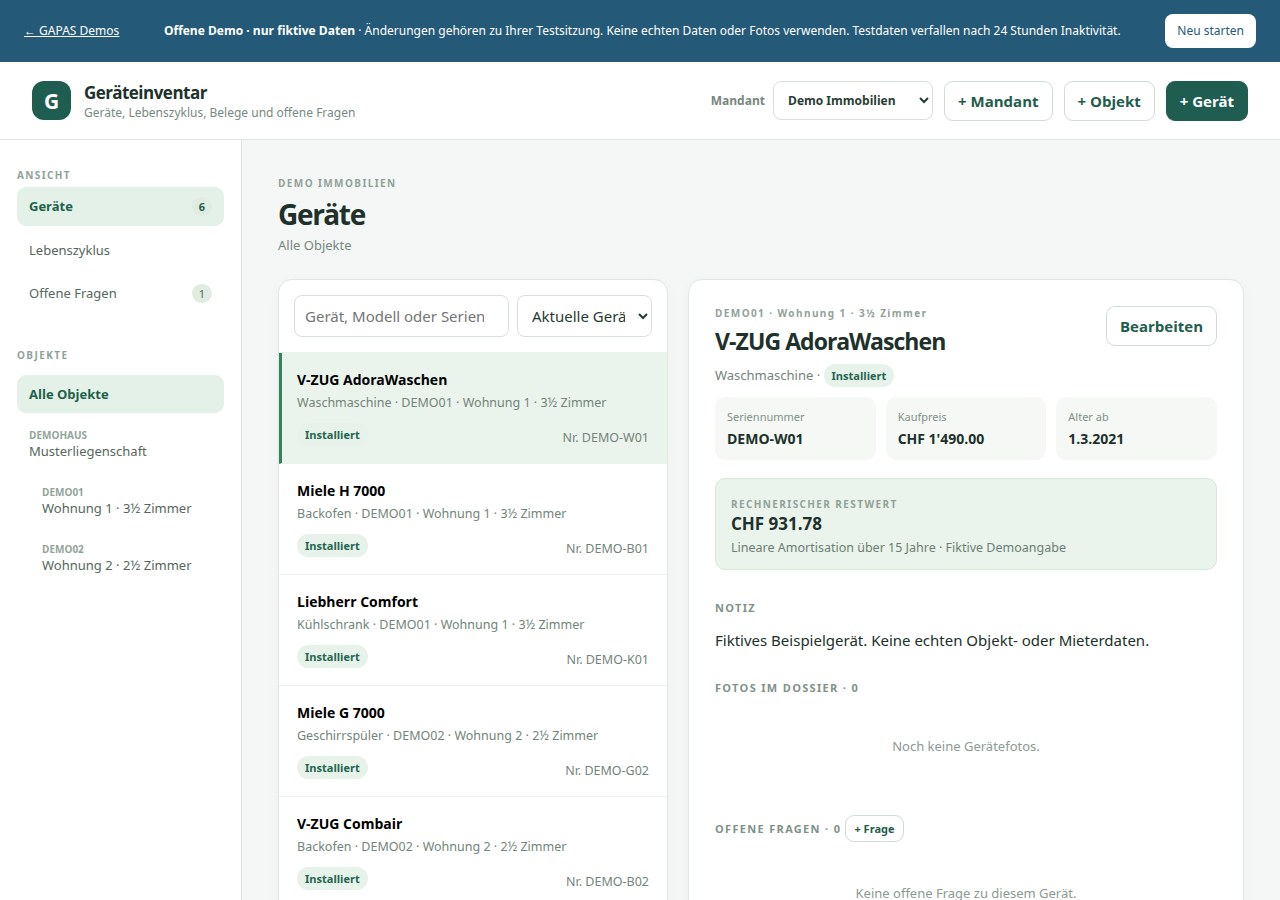Select DEMOHAUS Musterliegenschaft object

coord(120,444)
